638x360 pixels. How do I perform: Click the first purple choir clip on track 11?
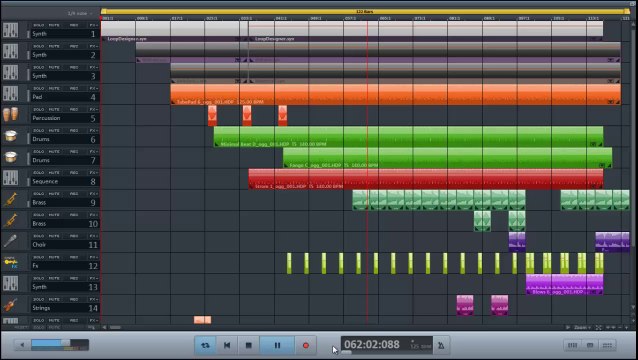point(517,242)
